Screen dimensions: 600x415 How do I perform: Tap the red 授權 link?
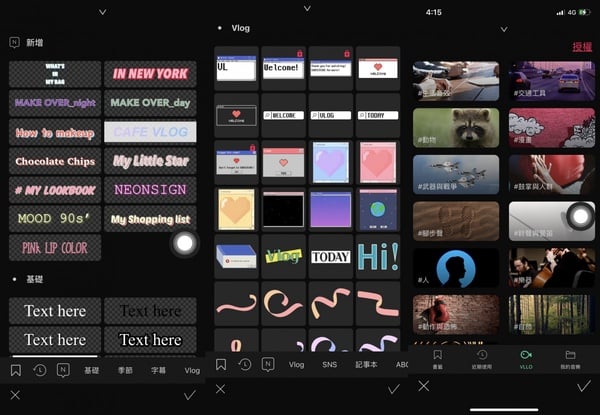pos(581,47)
